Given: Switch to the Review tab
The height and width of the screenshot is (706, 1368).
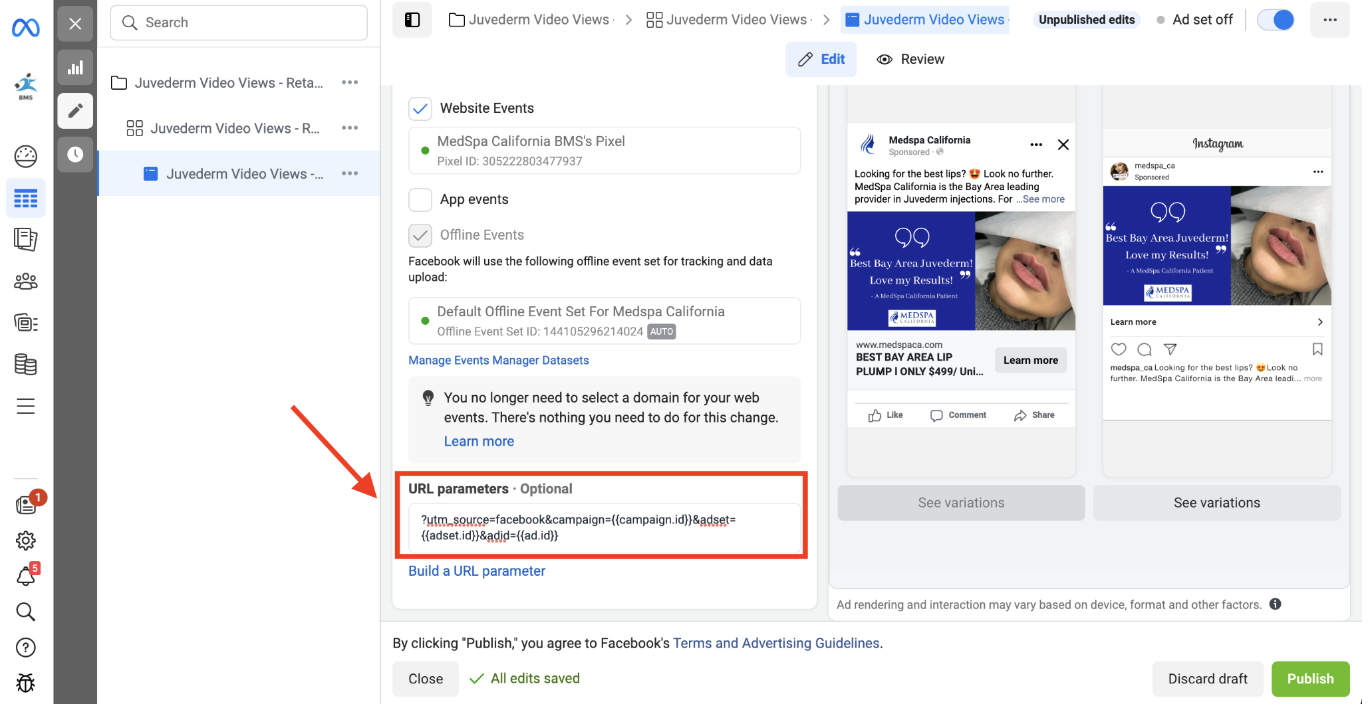Looking at the screenshot, I should 910,59.
